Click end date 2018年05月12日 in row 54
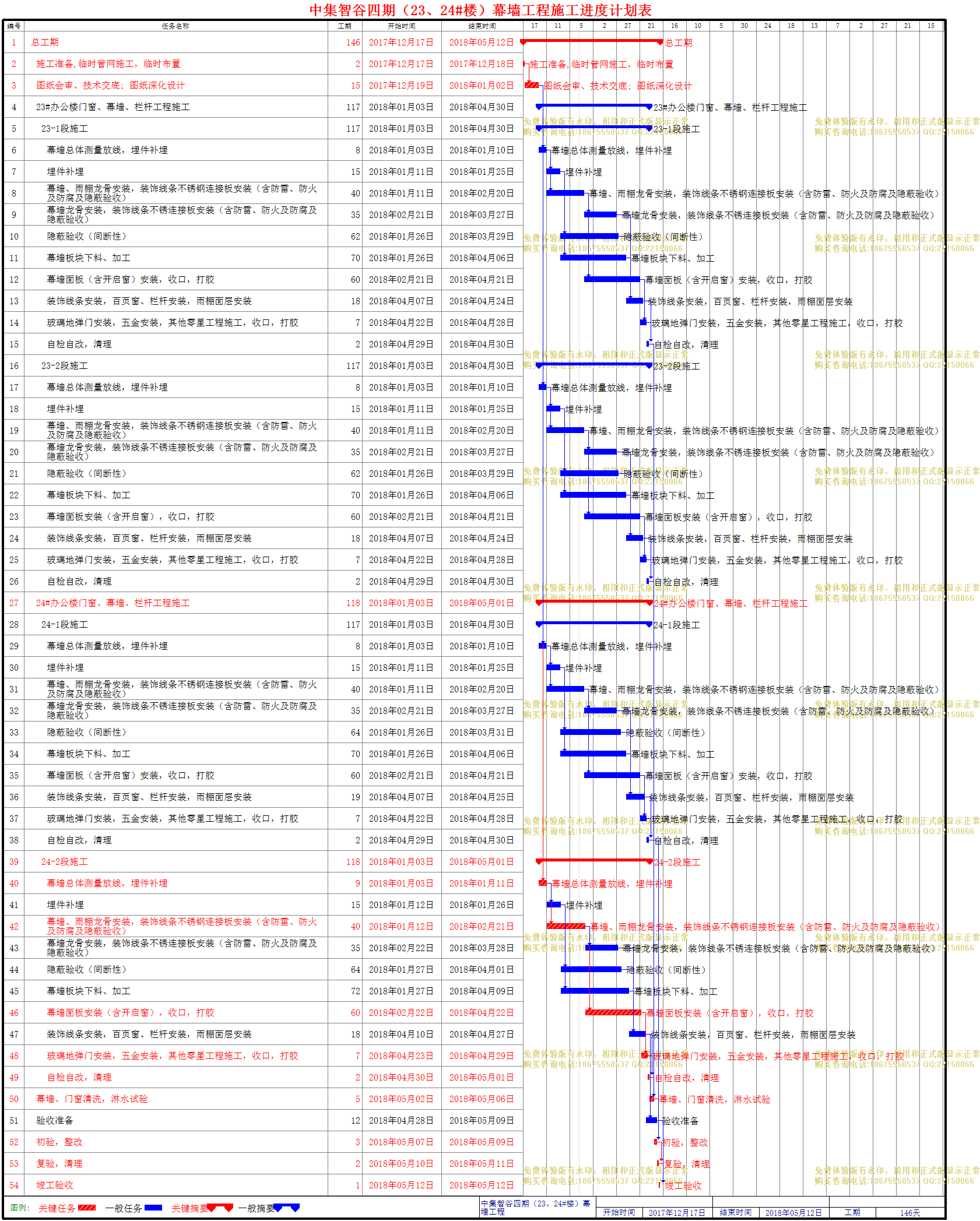 482,1185
